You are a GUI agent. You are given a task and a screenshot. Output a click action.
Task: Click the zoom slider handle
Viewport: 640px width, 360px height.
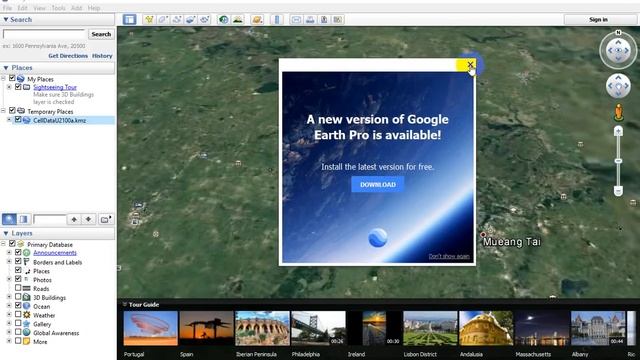(618, 161)
